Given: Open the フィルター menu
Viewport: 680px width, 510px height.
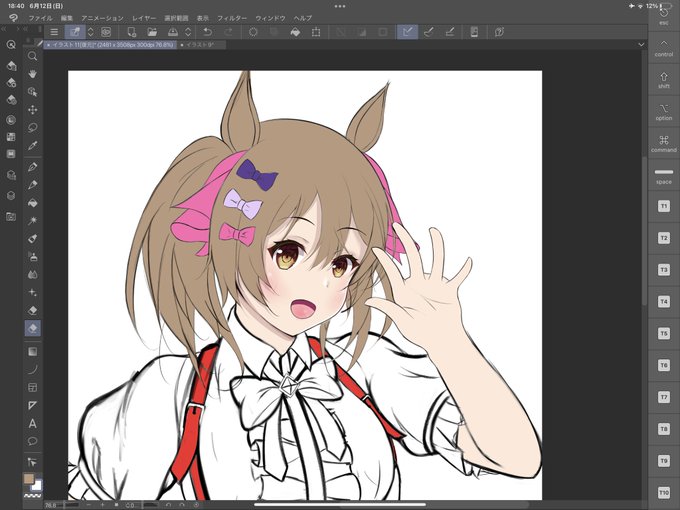Looking at the screenshot, I should tap(232, 18).
